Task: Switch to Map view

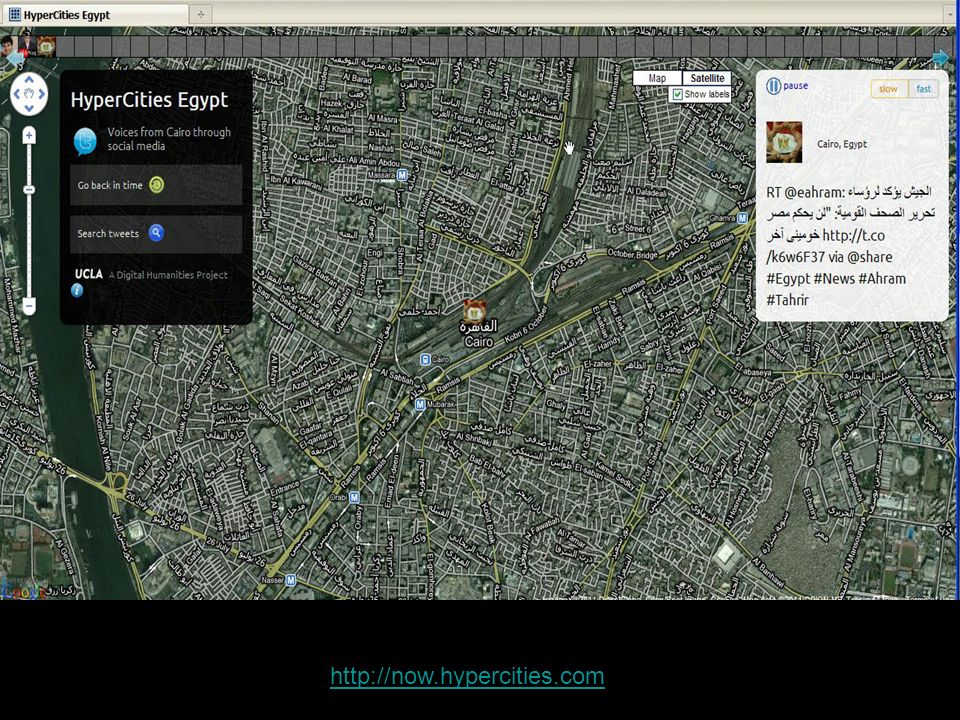Action: (657, 78)
